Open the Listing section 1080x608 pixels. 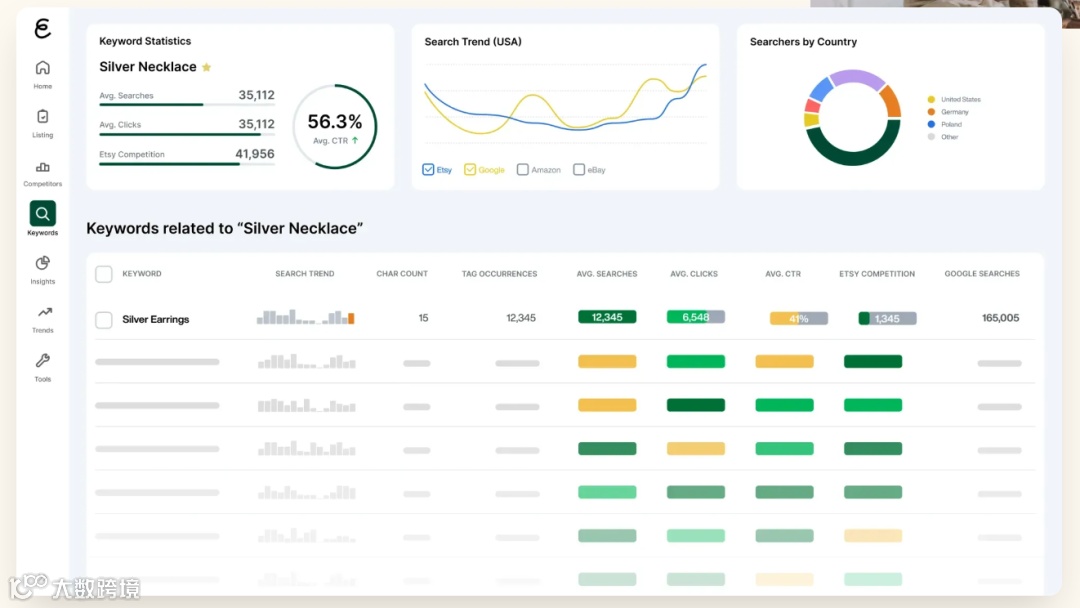tap(43, 123)
